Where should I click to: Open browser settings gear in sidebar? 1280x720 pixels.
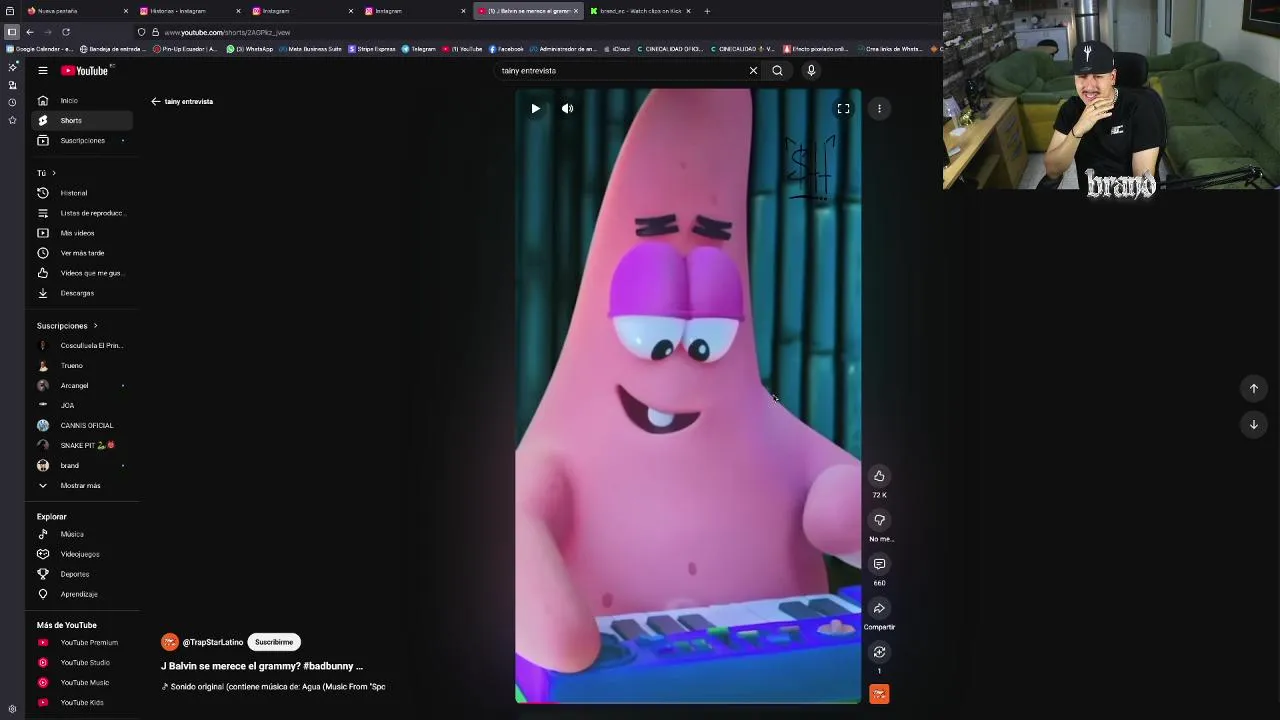[x=12, y=709]
